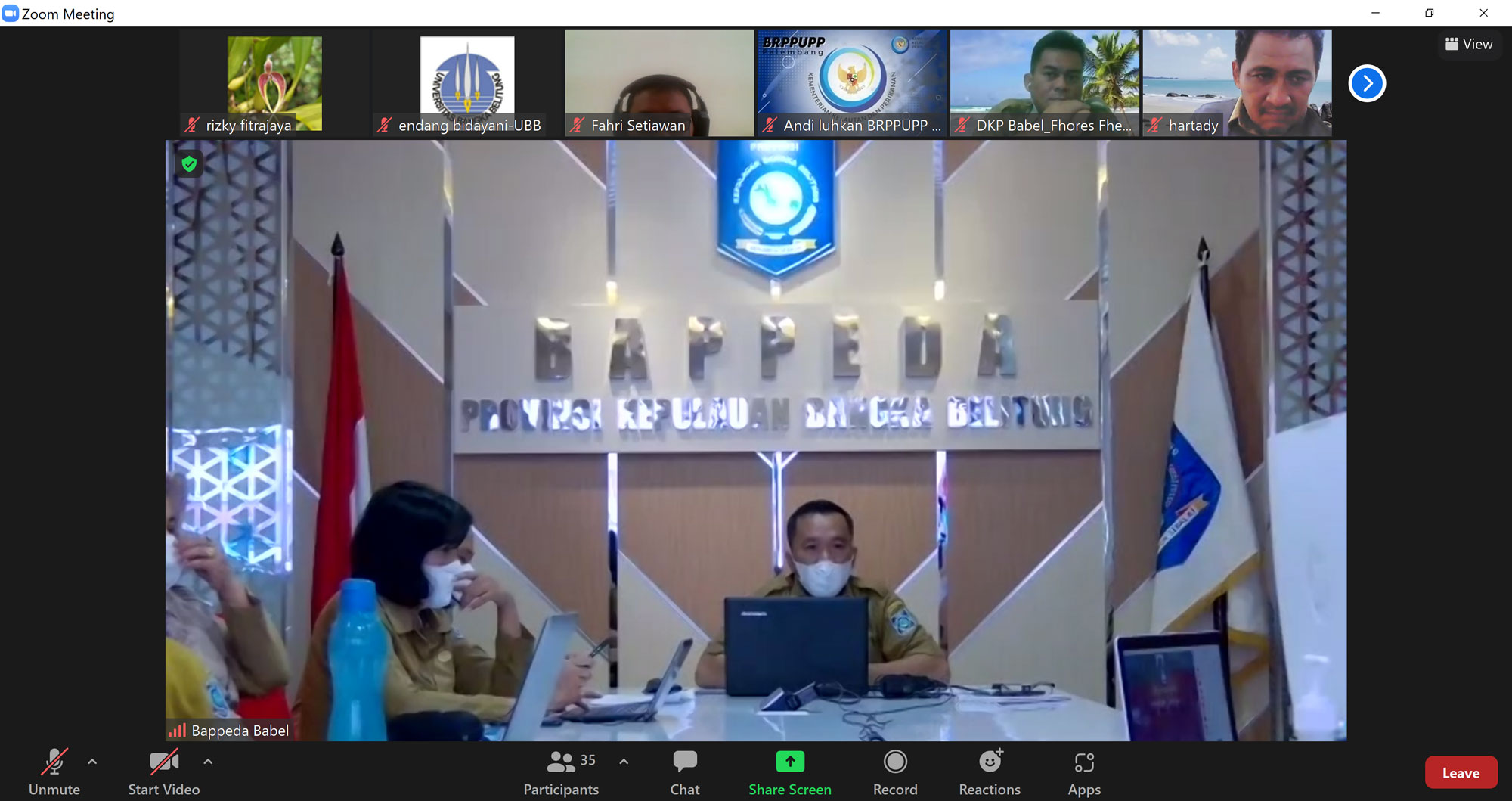1512x801 pixels.
Task: Open the Reactions menu
Action: click(x=989, y=772)
